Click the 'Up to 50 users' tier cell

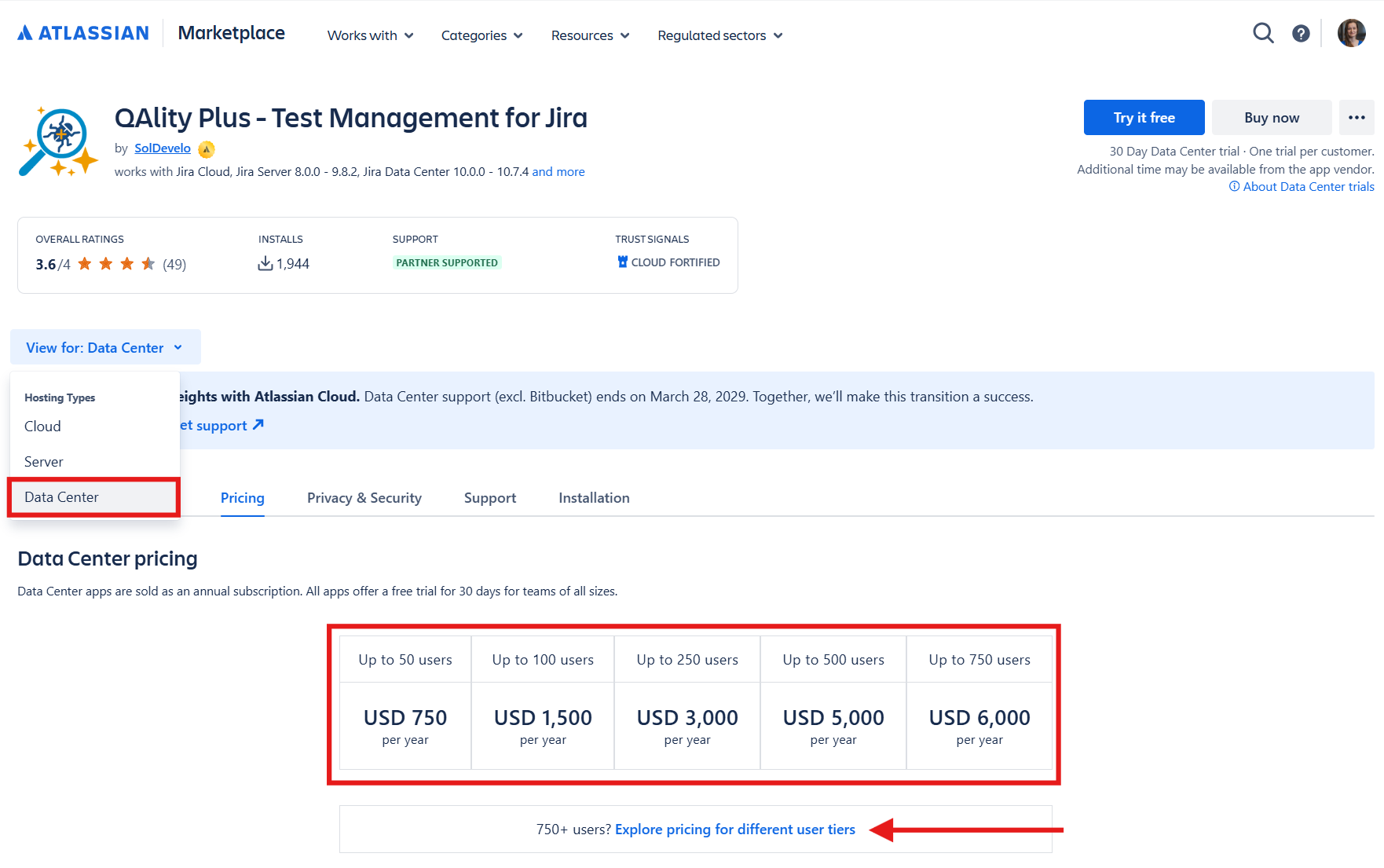click(405, 660)
